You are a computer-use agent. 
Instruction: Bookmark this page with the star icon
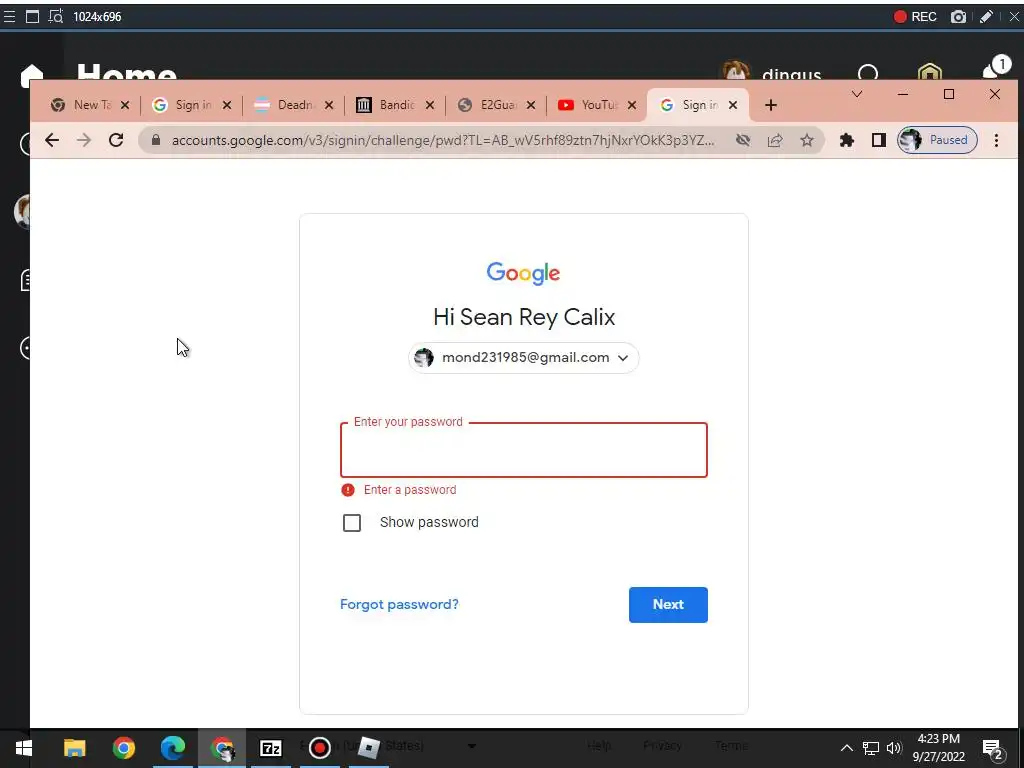(807, 140)
